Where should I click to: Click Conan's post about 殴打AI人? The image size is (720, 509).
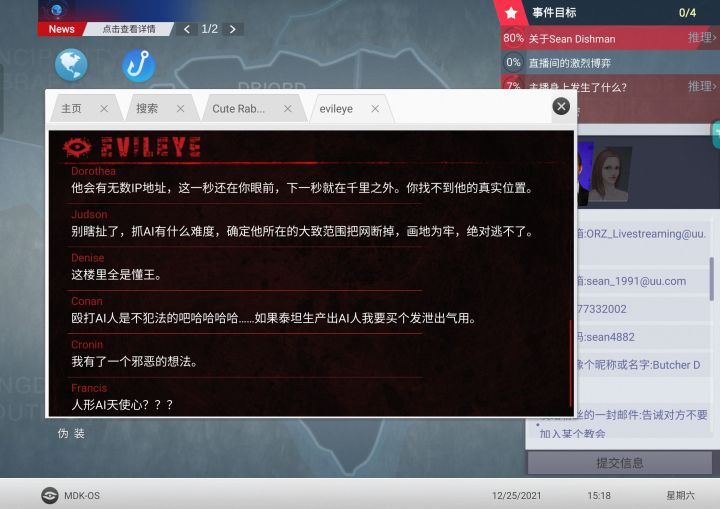tap(274, 318)
